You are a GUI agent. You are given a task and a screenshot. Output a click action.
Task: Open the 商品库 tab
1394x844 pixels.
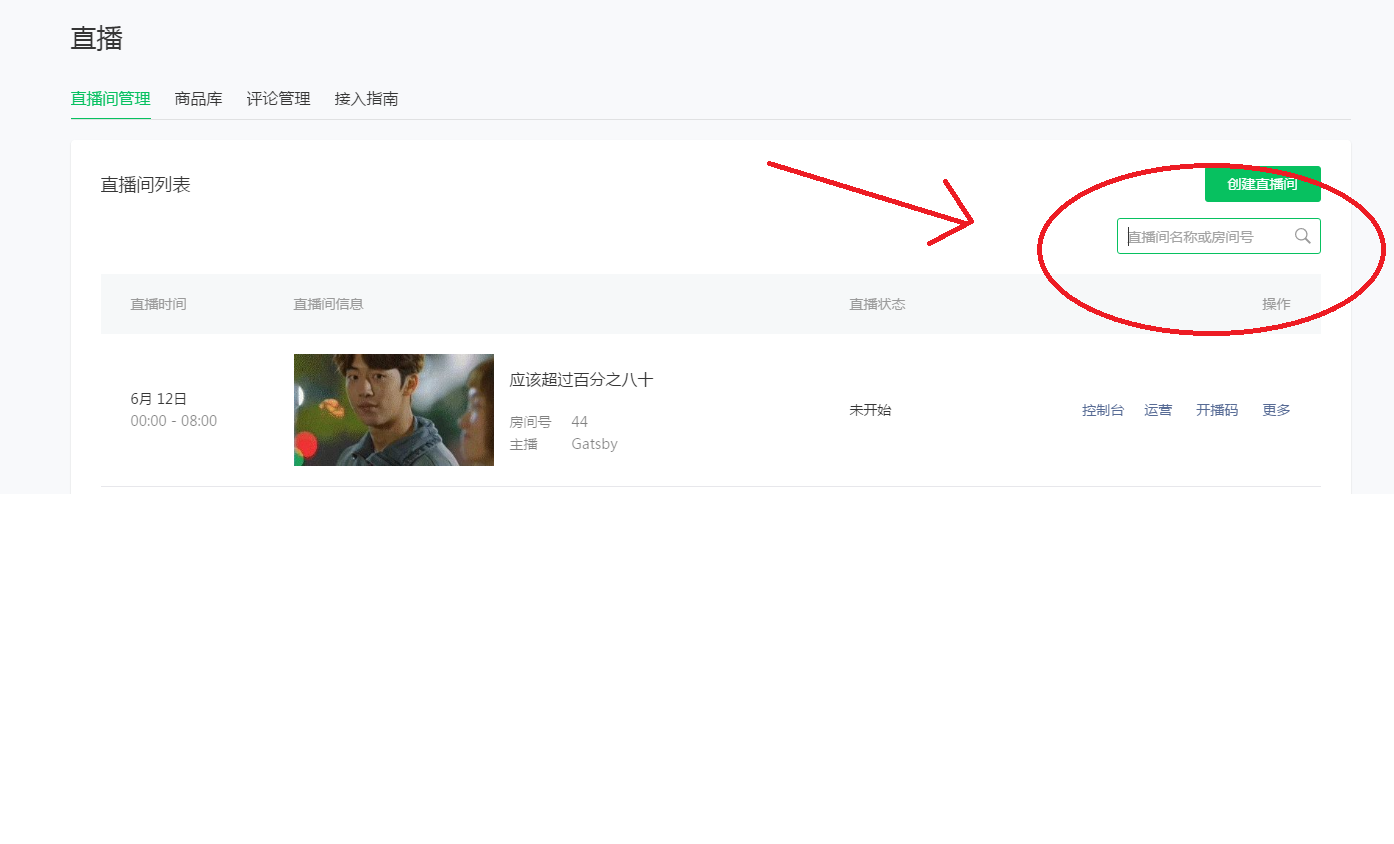click(198, 99)
